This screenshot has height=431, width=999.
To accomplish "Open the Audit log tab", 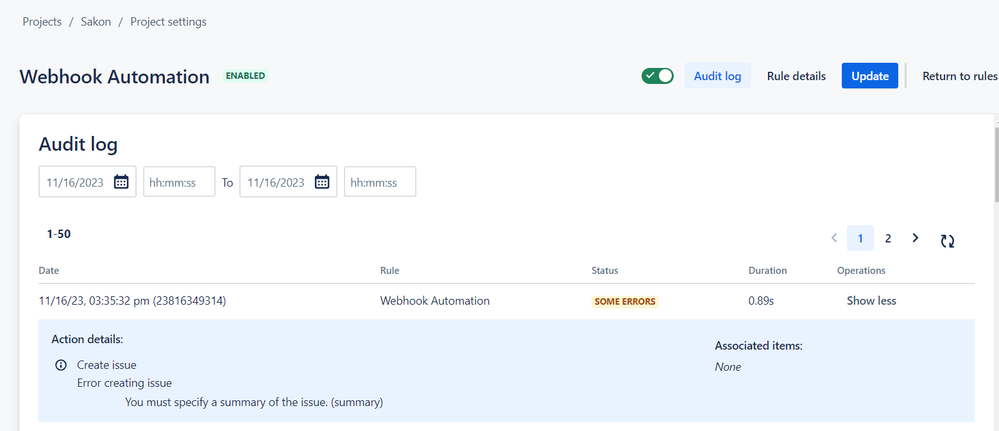I will pyautogui.click(x=717, y=76).
